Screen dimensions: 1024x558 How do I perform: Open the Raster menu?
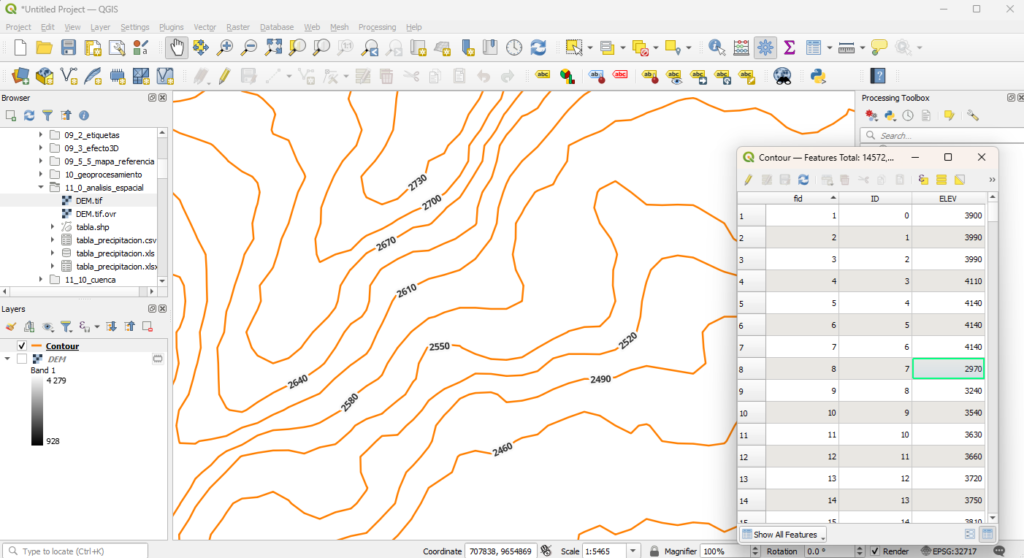237,27
